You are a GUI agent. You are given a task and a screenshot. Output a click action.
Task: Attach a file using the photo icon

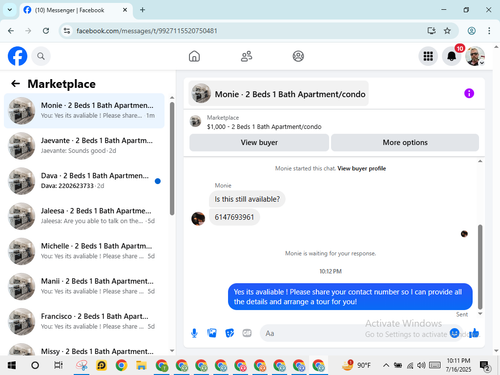tap(212, 333)
